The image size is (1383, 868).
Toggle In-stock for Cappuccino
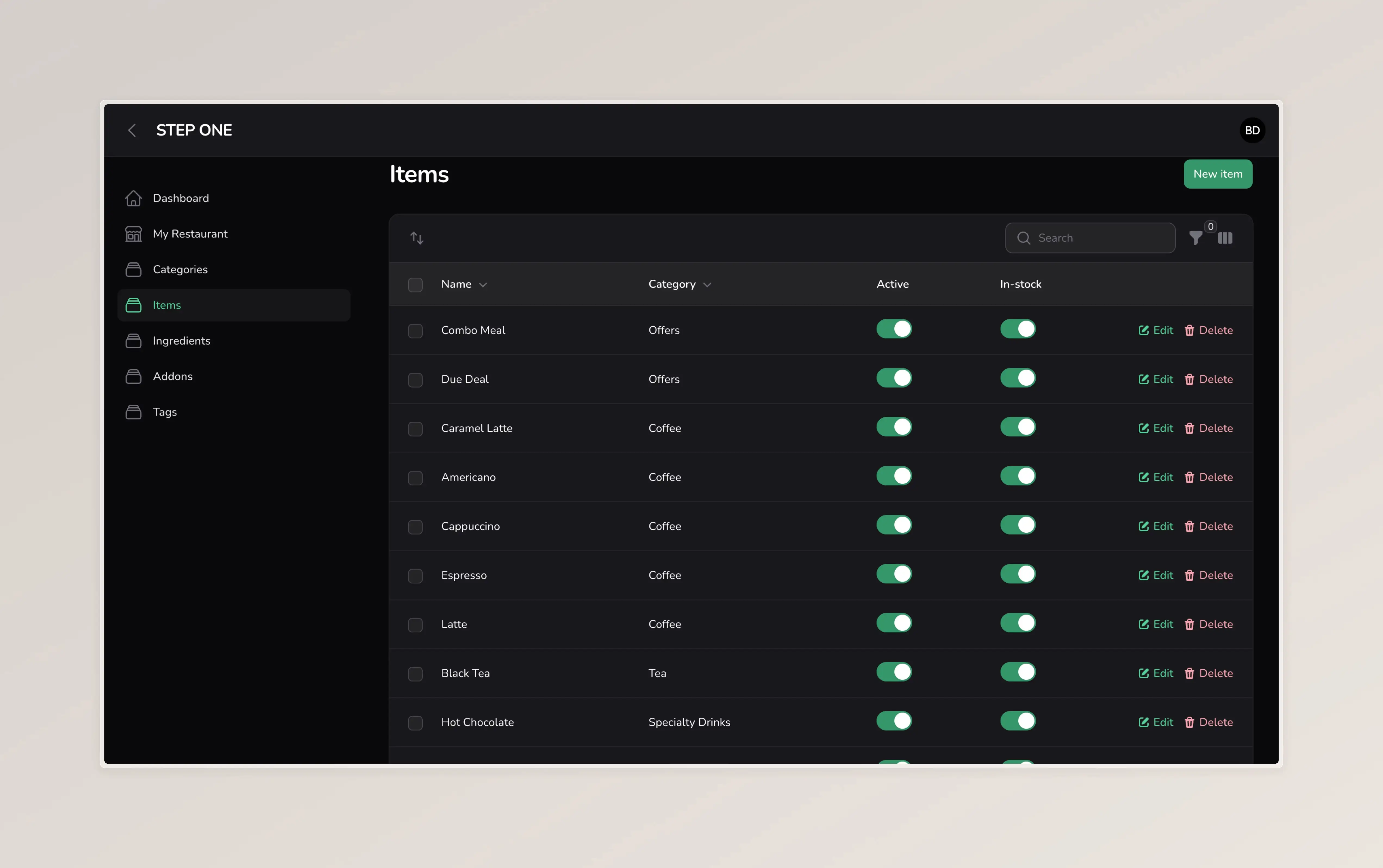[1018, 525]
